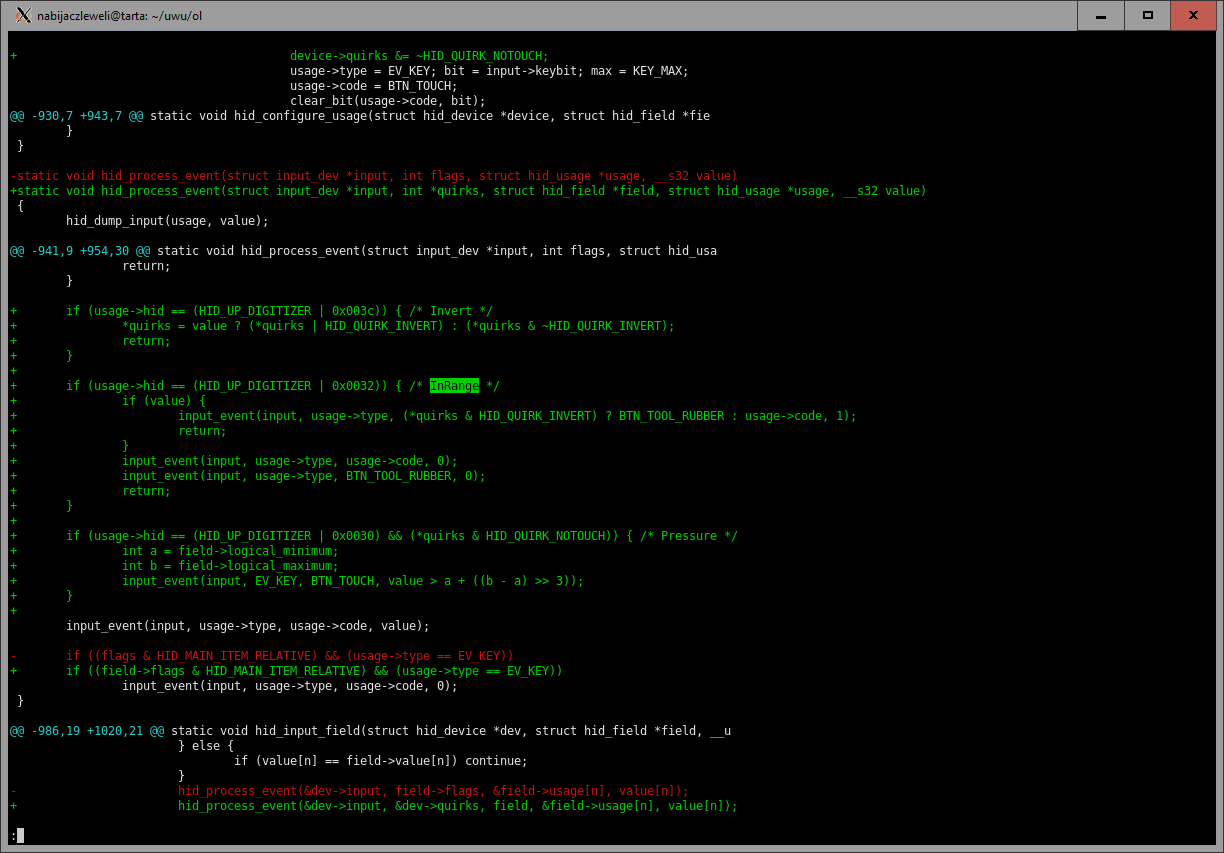Click the window title text ~/uwu/ol
1224x853 pixels.
pyautogui.click(x=119, y=16)
